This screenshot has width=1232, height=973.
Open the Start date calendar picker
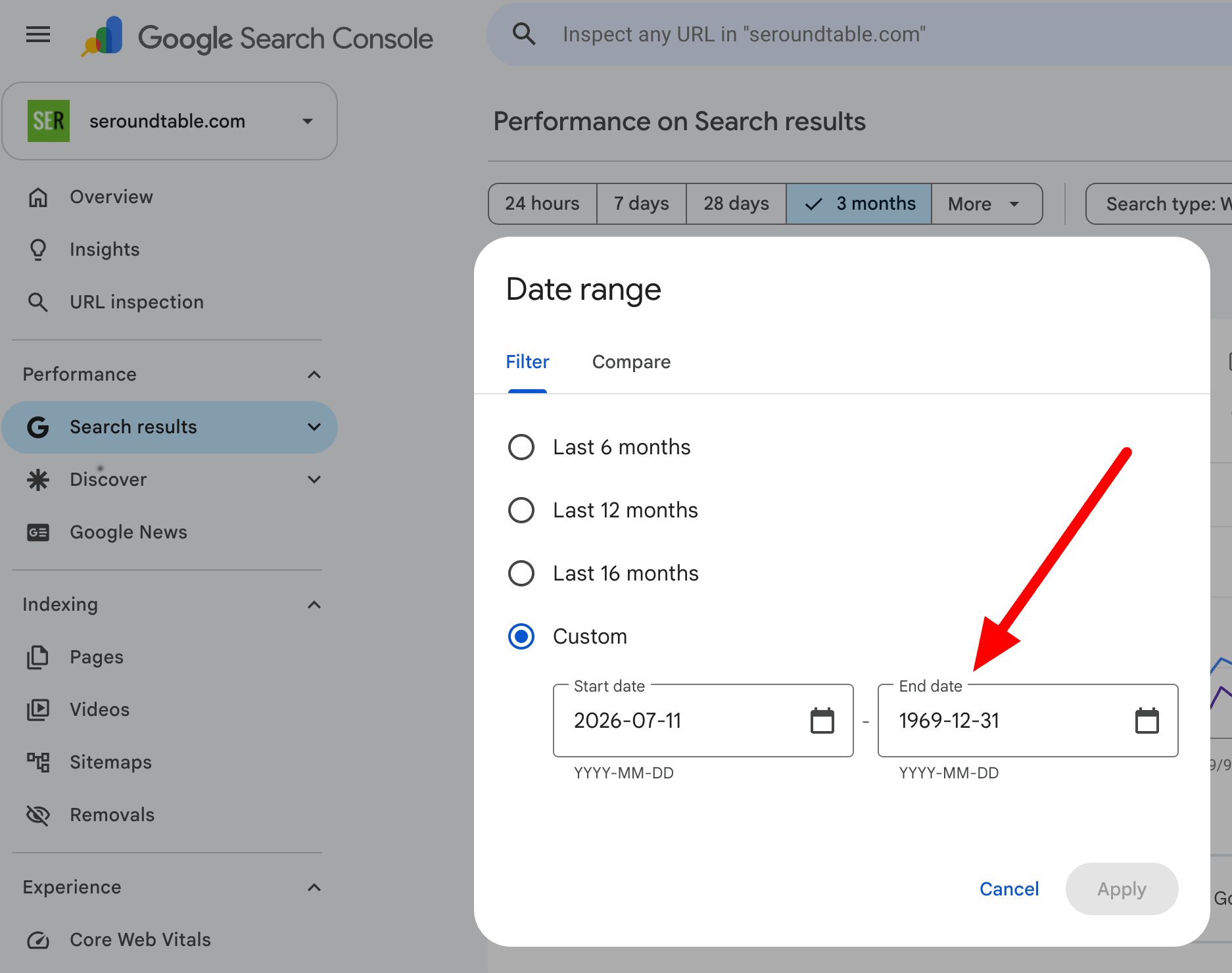pyautogui.click(x=822, y=721)
